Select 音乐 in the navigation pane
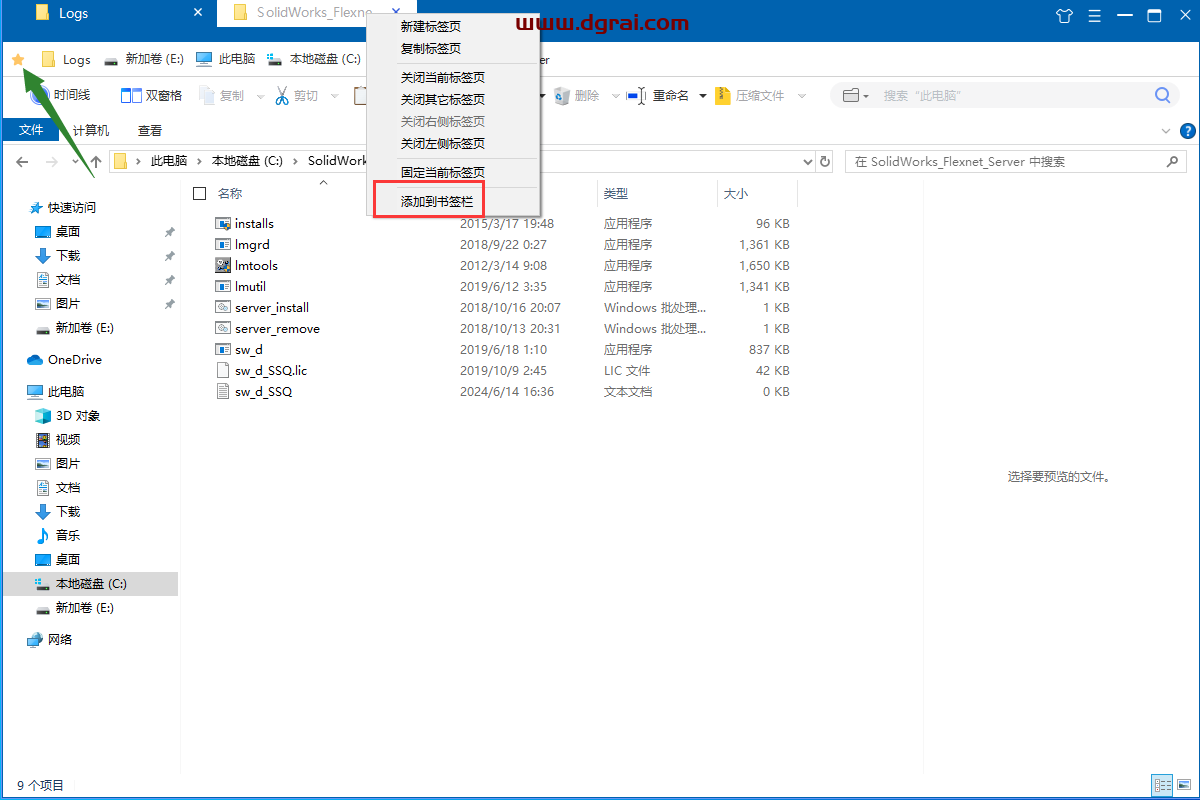Screen dimensions: 1200x800 (58, 536)
